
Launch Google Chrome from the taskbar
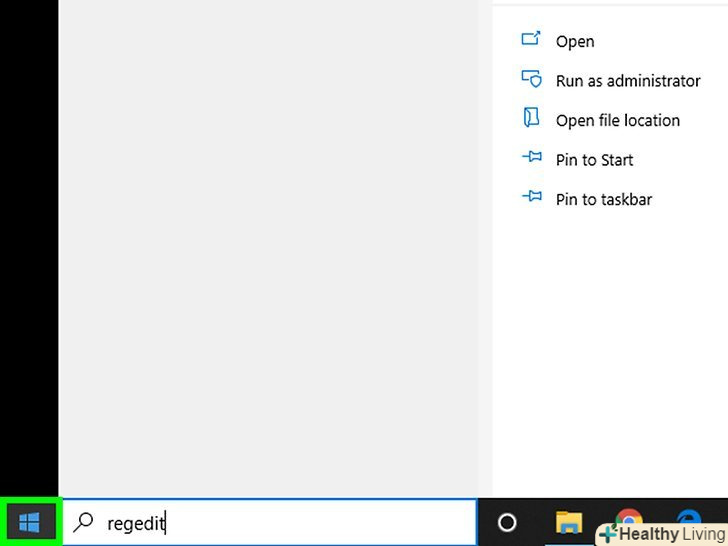629,518
